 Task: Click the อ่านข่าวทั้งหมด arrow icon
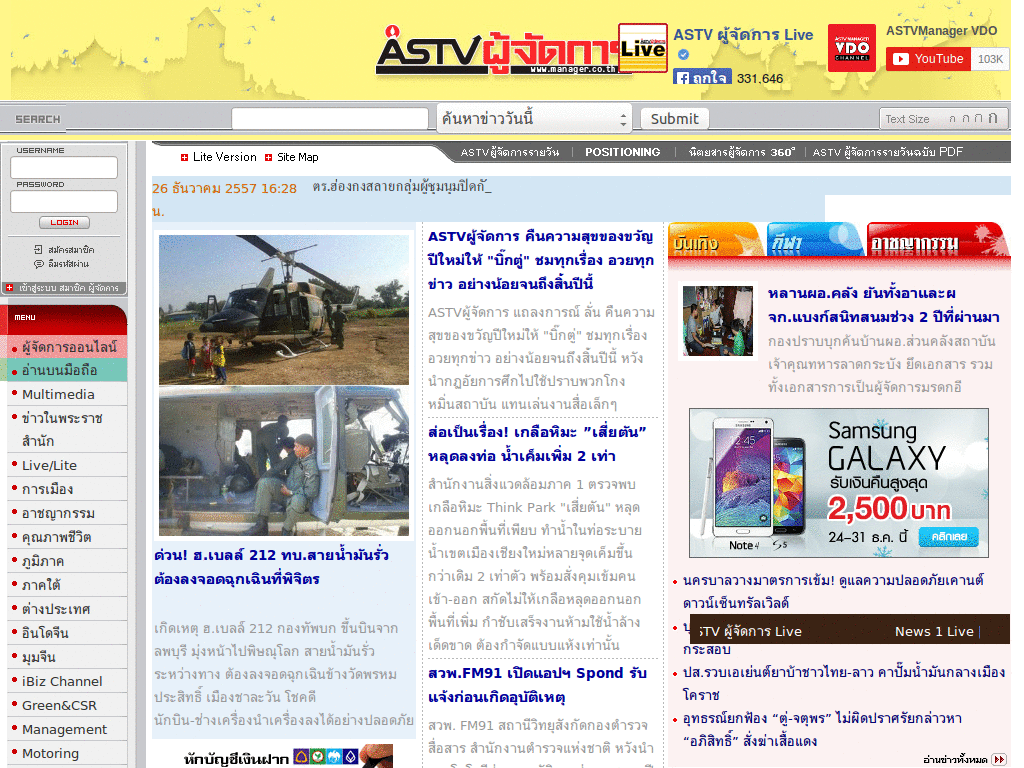[999, 760]
